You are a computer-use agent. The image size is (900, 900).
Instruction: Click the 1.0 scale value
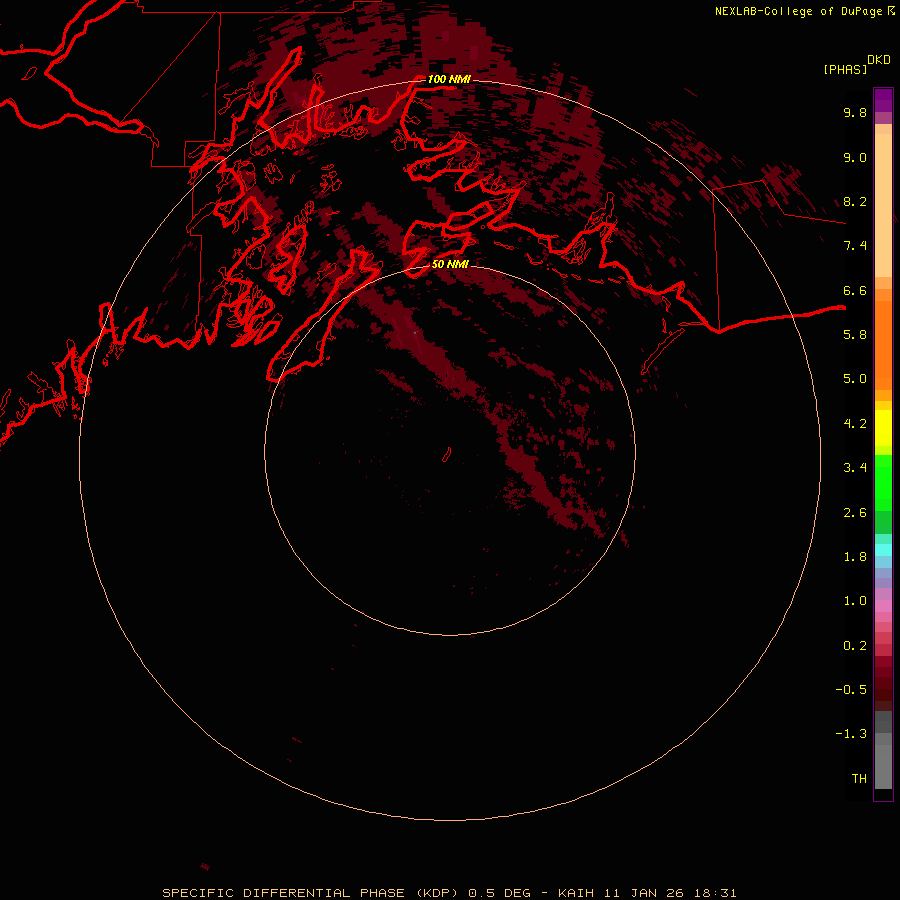(855, 601)
